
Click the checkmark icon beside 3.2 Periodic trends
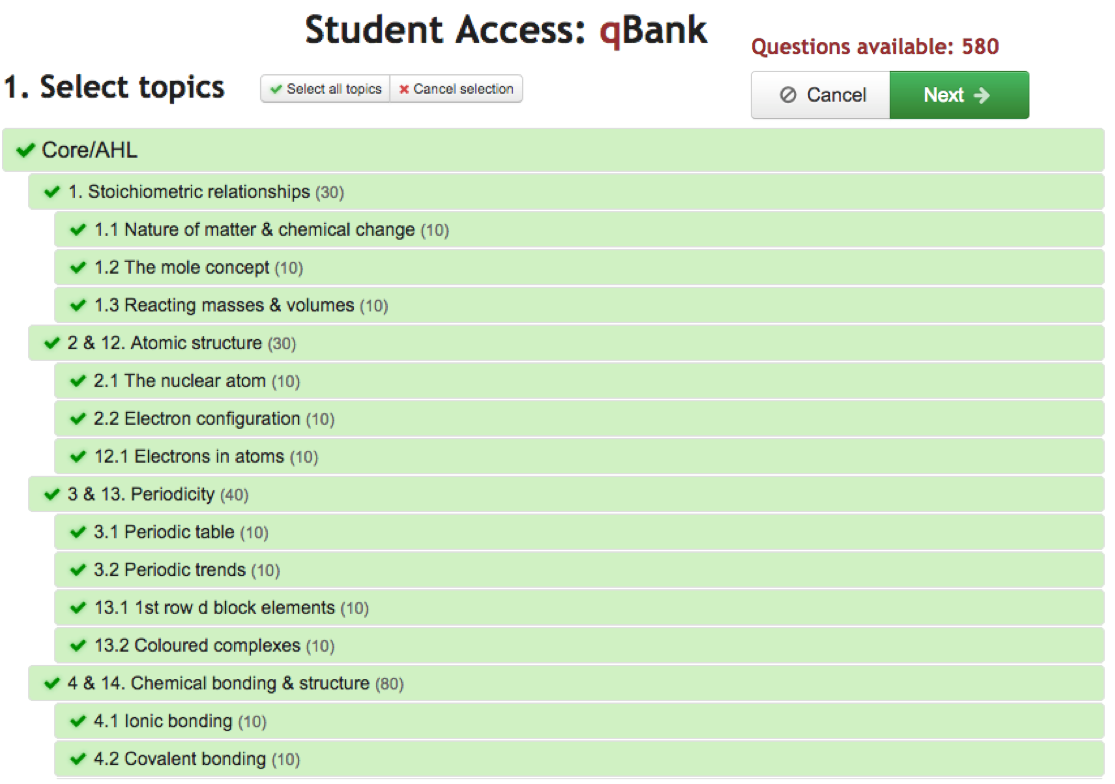pos(78,570)
